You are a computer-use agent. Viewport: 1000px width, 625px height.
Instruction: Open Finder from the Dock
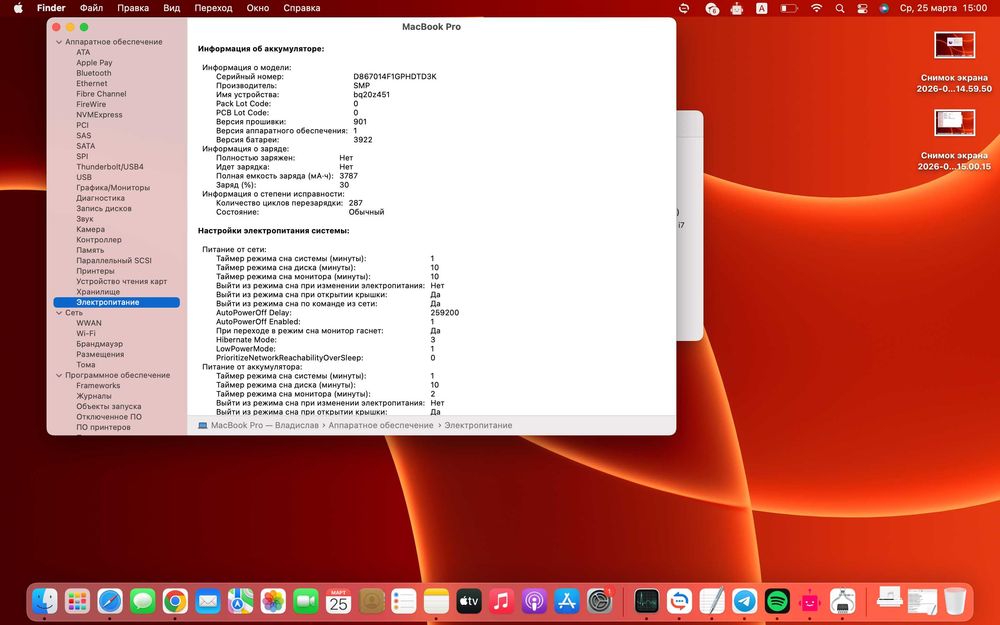pyautogui.click(x=45, y=601)
